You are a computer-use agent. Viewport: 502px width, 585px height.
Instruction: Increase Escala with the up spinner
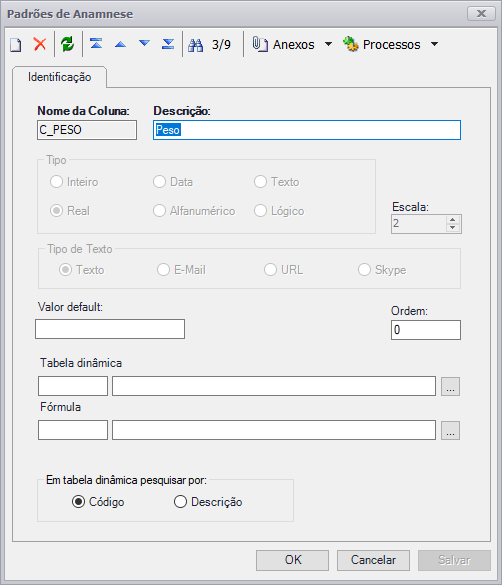(452, 220)
